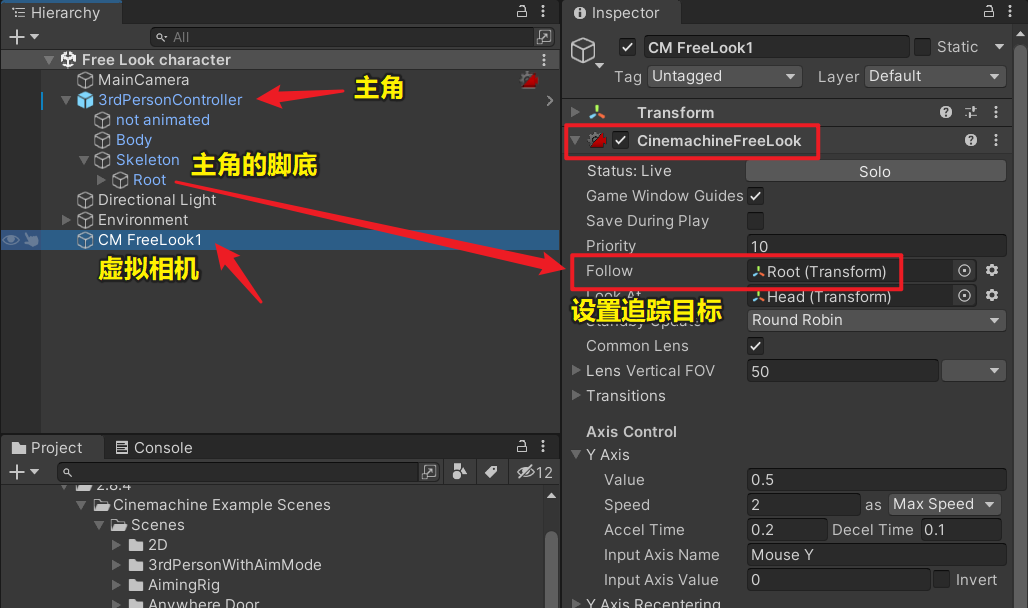Select MainCamera in Hierarchy
Viewport: 1028px width, 608px height.
tap(144, 80)
